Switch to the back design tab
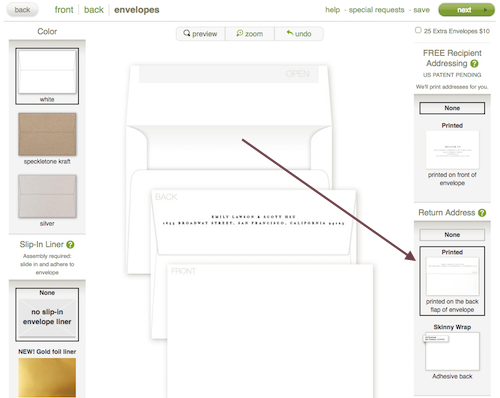Screen dimensions: 500x398 (94, 10)
